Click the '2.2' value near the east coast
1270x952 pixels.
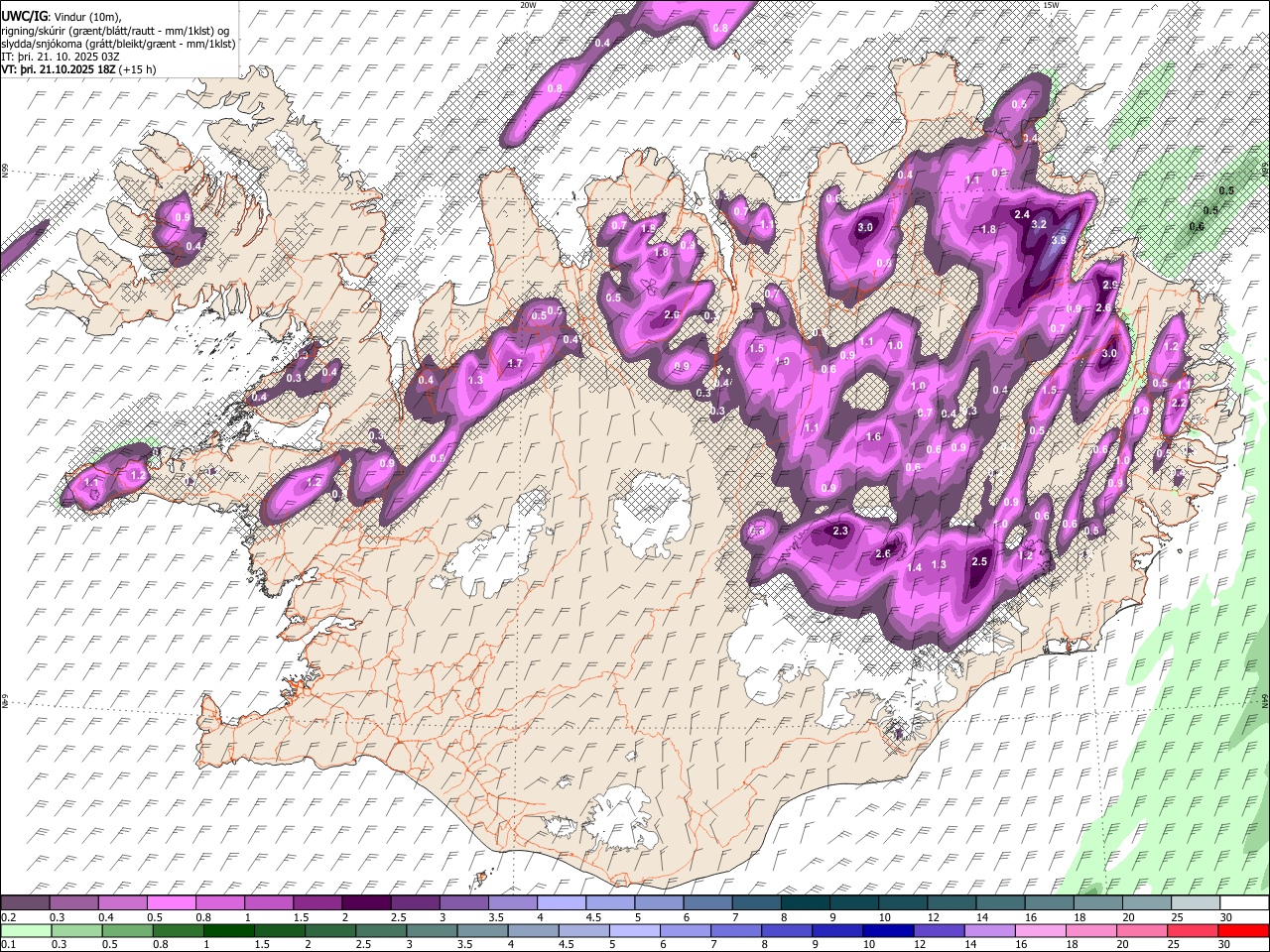1179,404
